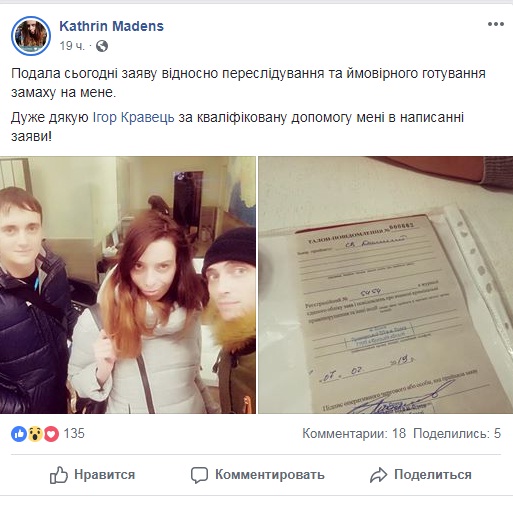Click the Комментировать button text
Viewport: 513px width, 511px height.
point(270,475)
